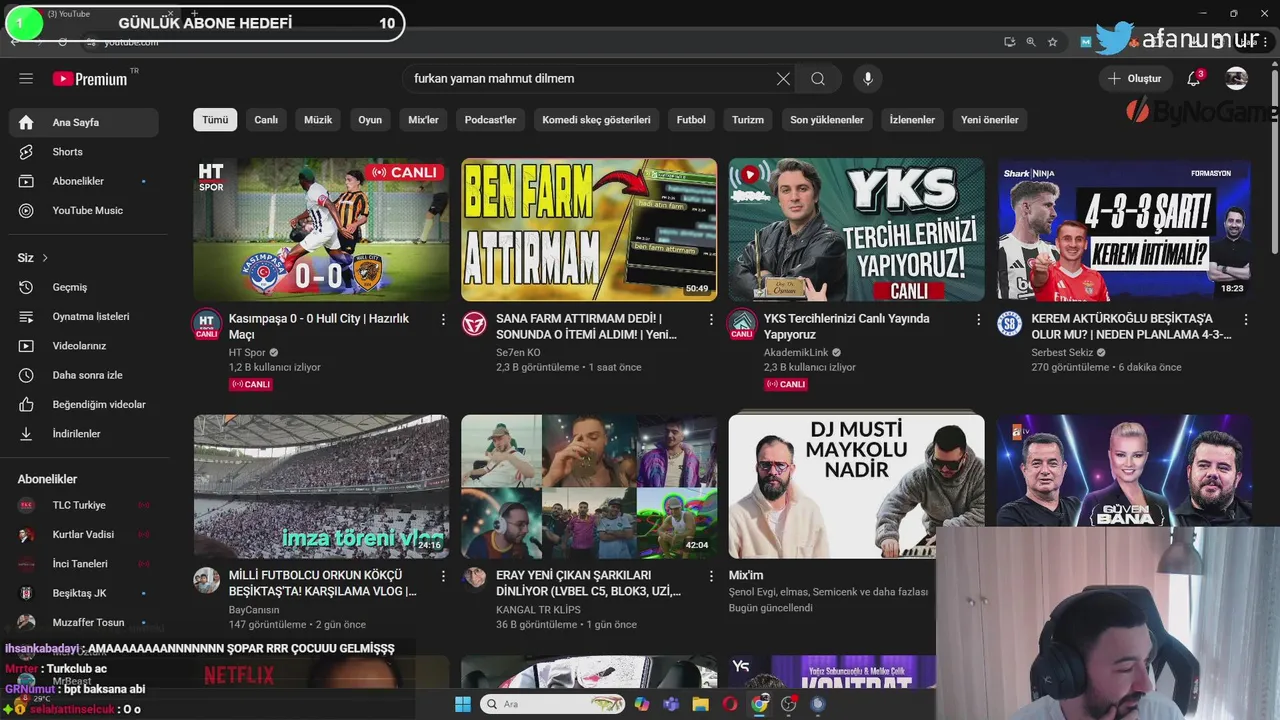The height and width of the screenshot is (720, 1280).
Task: Open Windows Start menu
Action: click(x=463, y=704)
